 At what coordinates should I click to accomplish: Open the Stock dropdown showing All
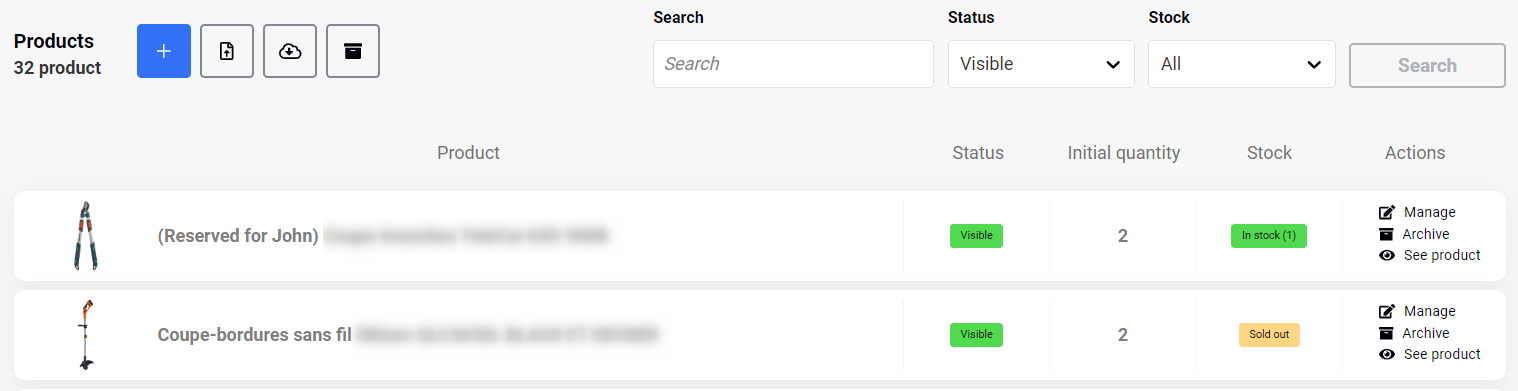pyautogui.click(x=1242, y=64)
